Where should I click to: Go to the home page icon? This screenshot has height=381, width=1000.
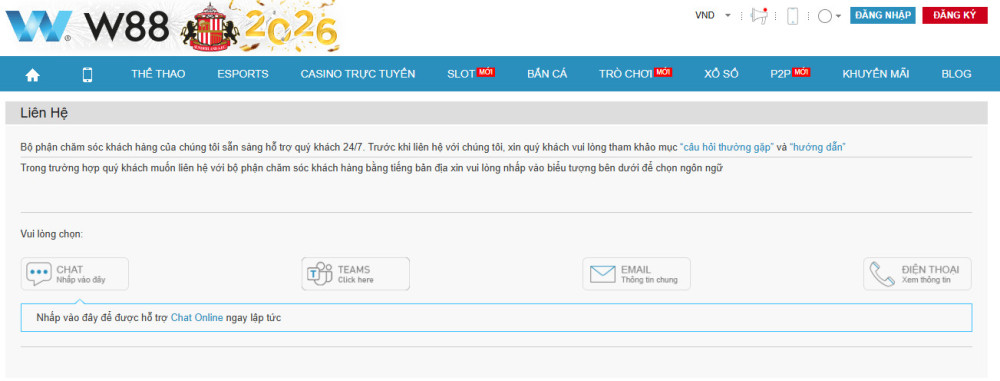pyautogui.click(x=33, y=75)
